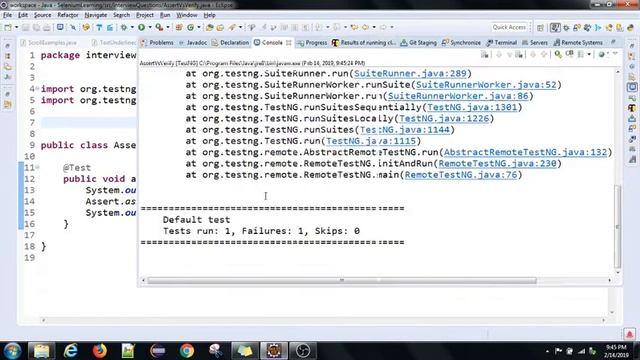Open the Run dropdown arrow beside green play

[150, 27]
